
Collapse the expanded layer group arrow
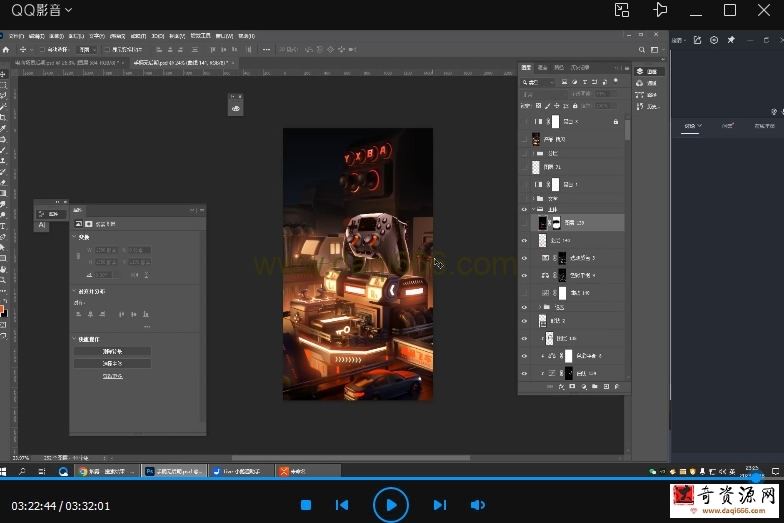[x=534, y=210]
